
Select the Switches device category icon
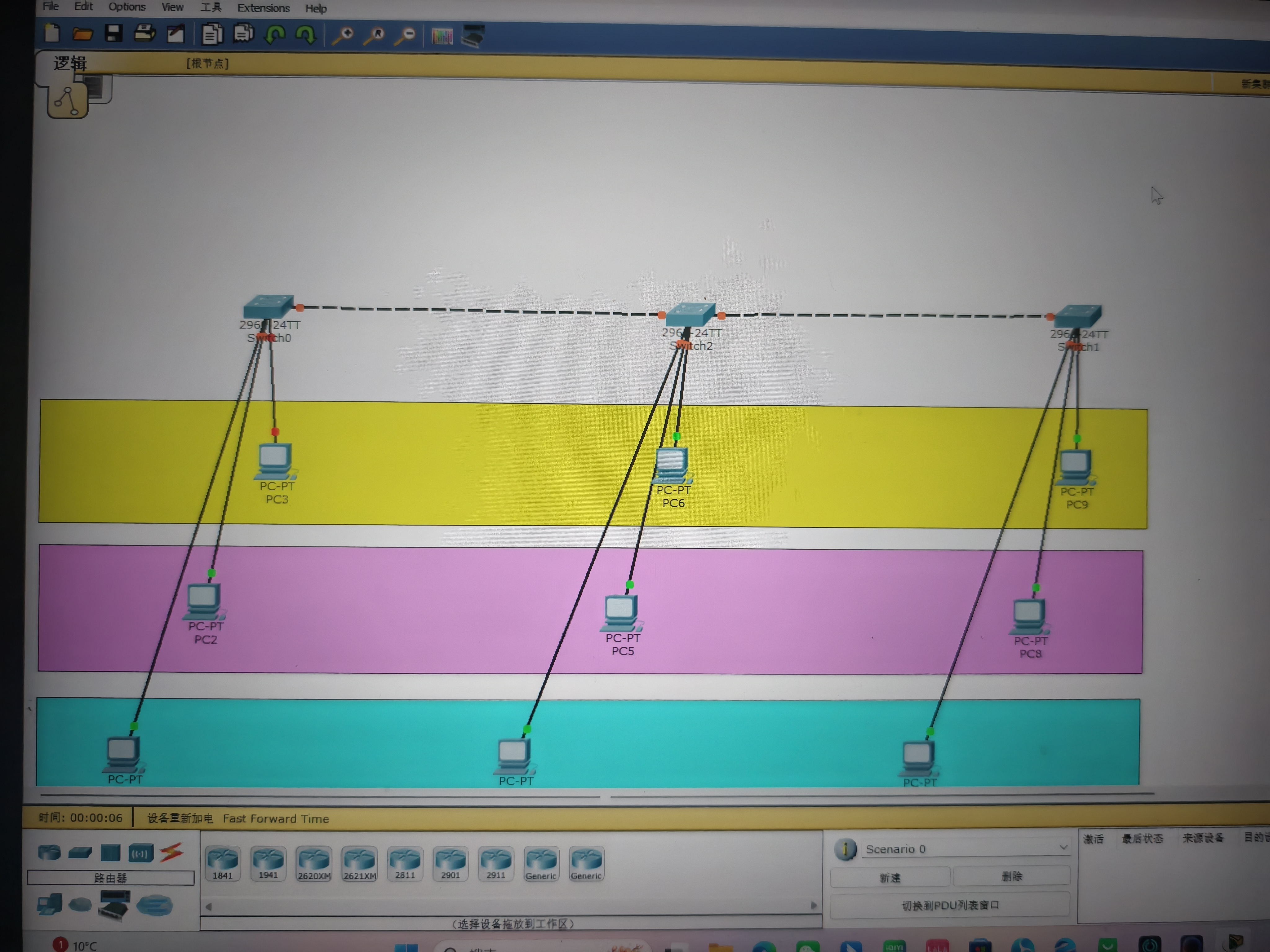[80, 853]
